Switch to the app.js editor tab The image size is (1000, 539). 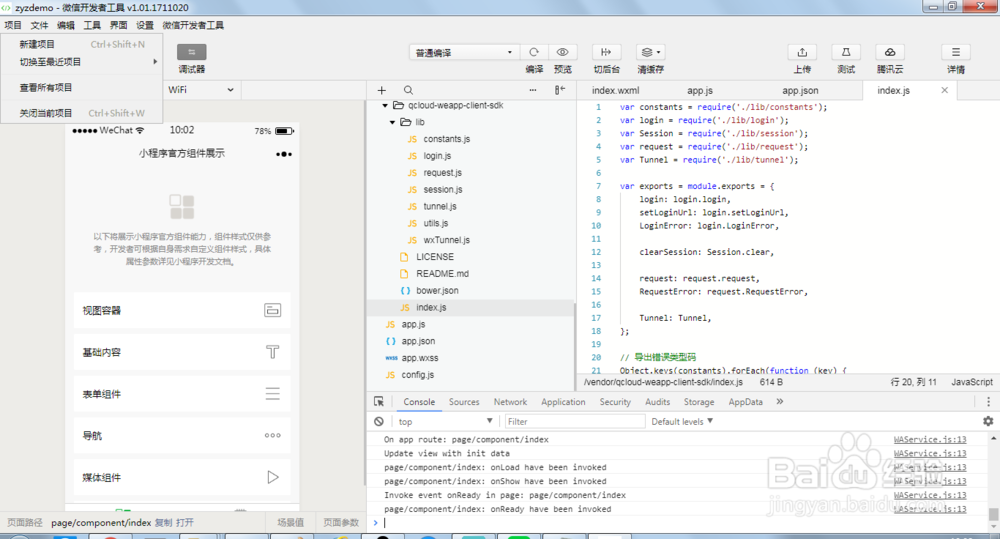click(700, 91)
